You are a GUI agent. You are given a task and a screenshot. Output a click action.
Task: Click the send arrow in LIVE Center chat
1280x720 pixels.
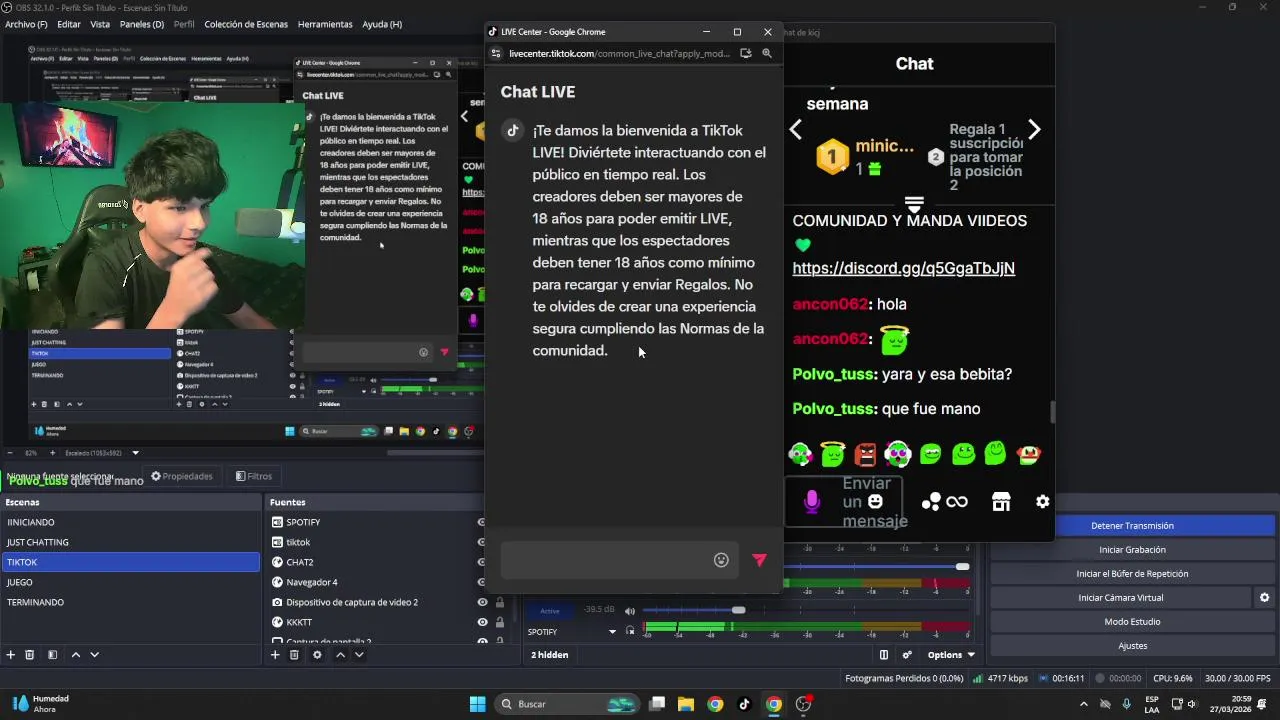[759, 560]
